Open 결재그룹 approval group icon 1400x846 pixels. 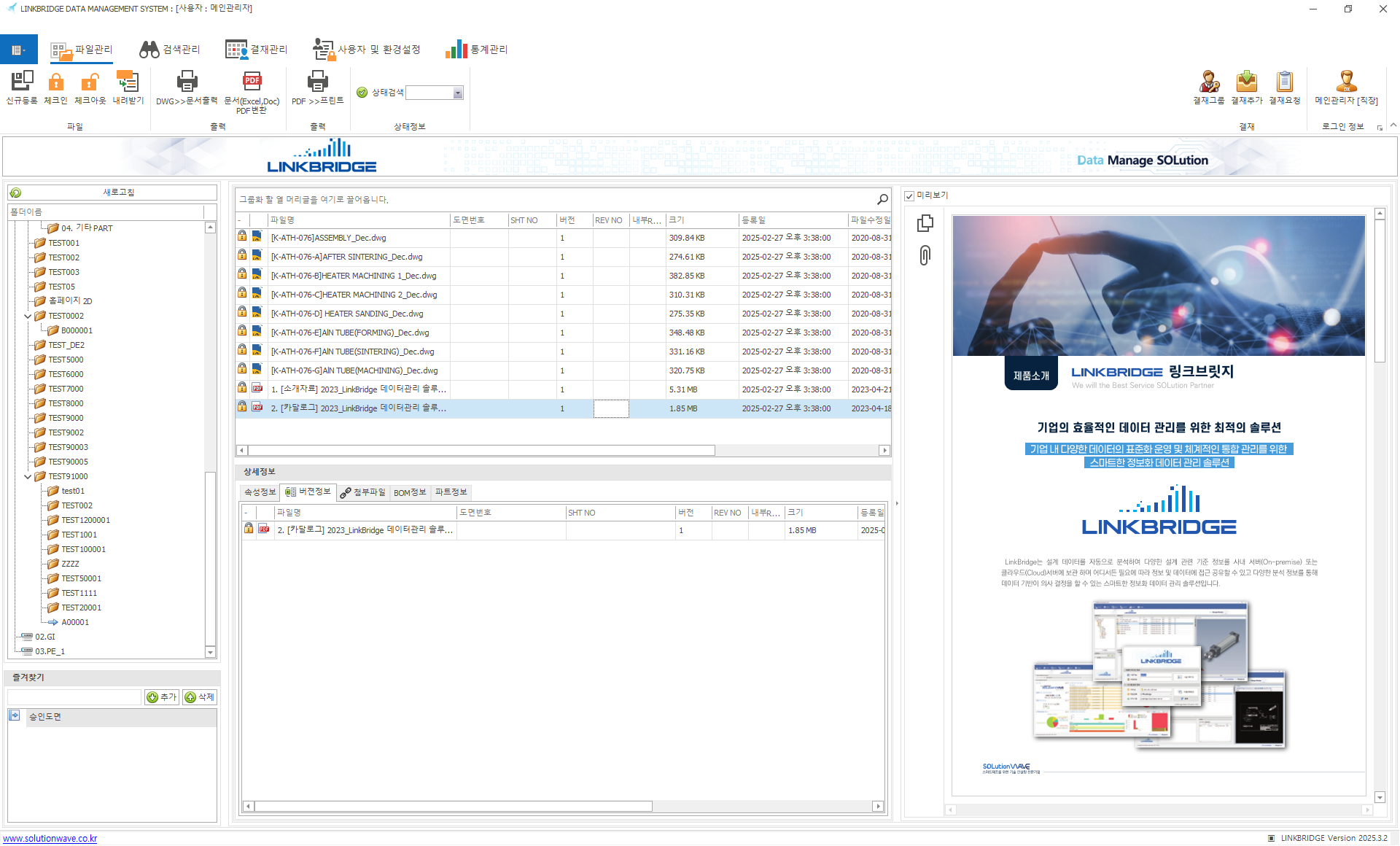[x=1209, y=82]
